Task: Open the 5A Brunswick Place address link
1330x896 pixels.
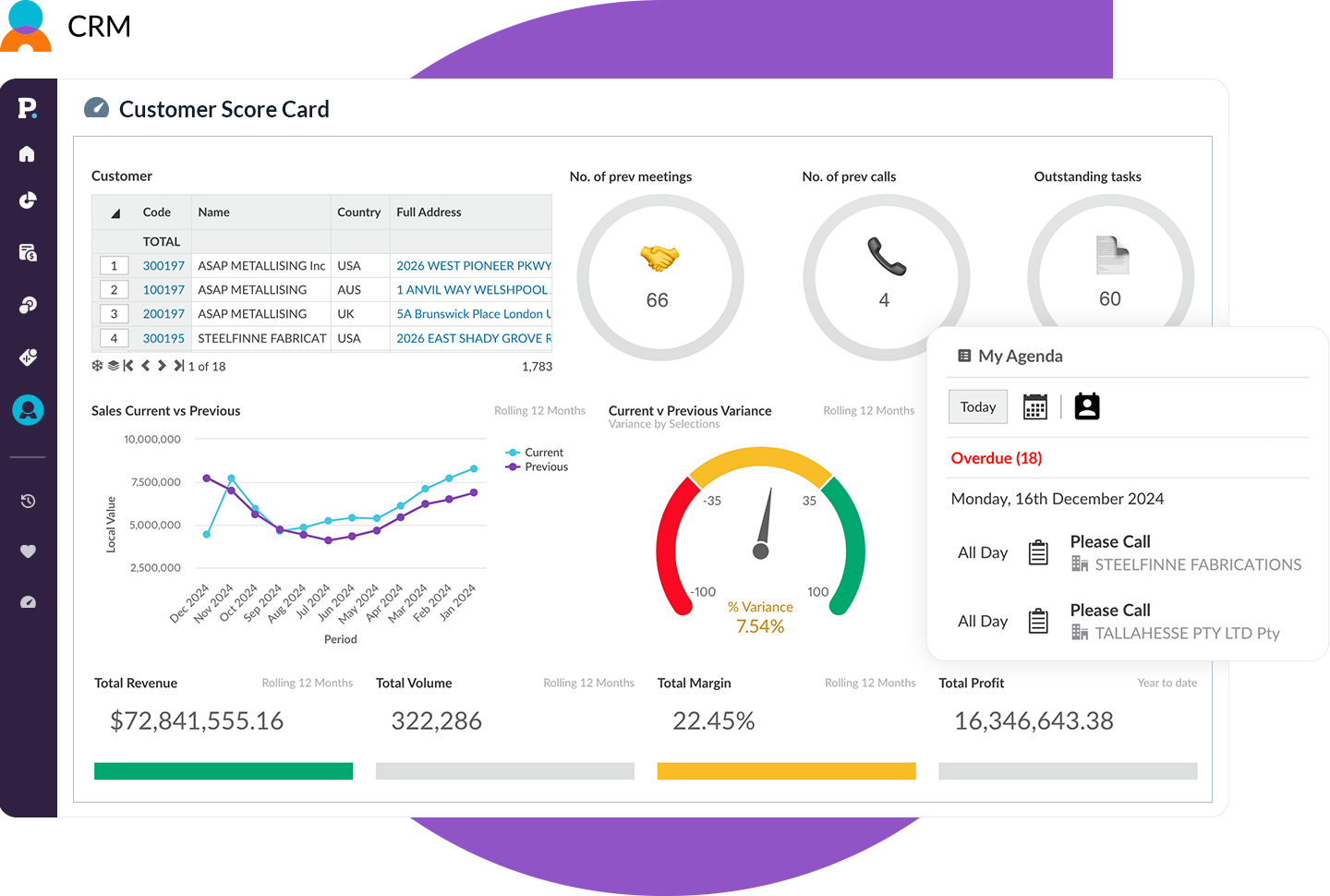Action: (x=473, y=314)
